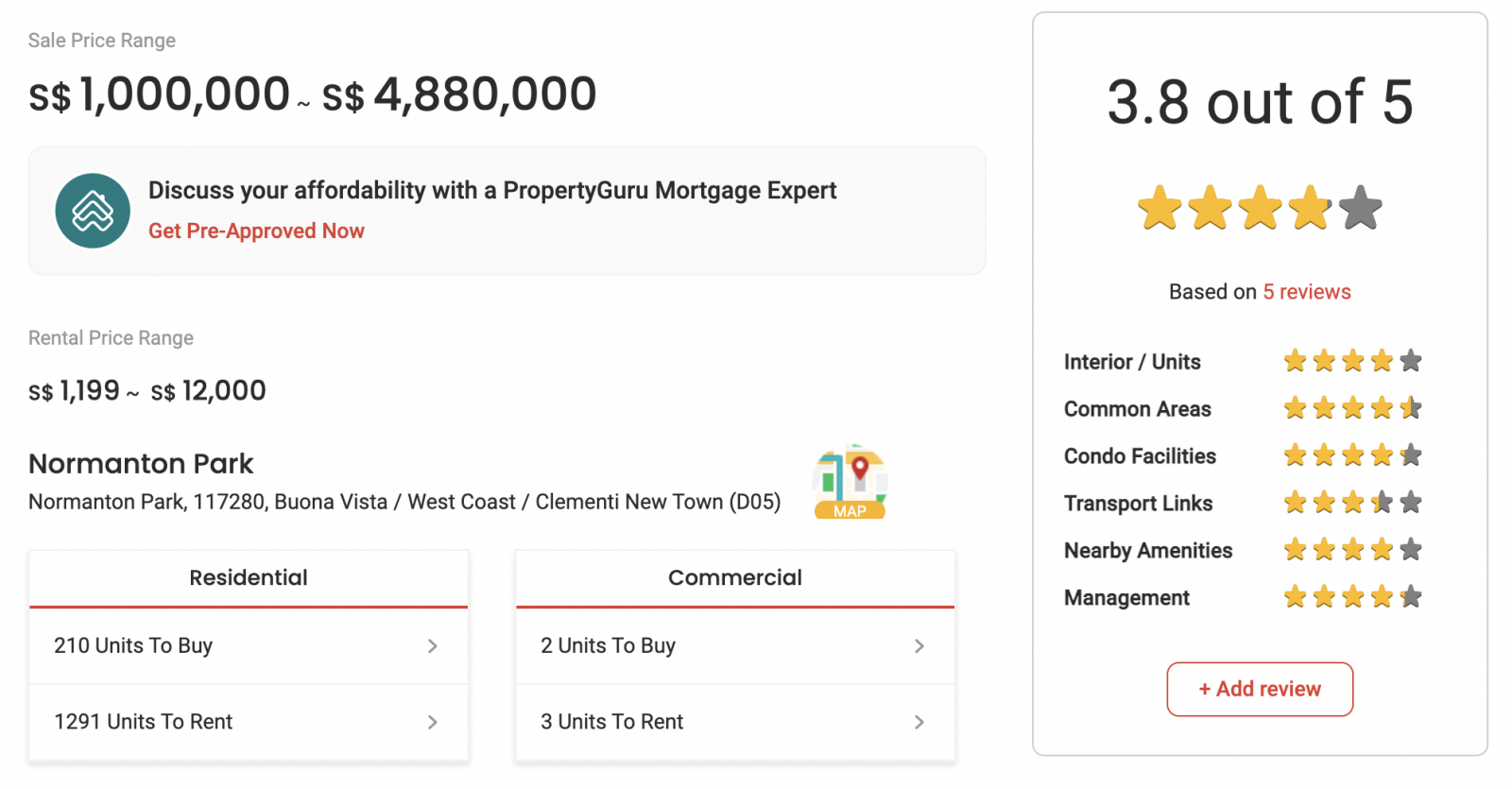Click the mortgage expert discussion banner heading
This screenshot has width=1512, height=789.
pyautogui.click(x=491, y=191)
